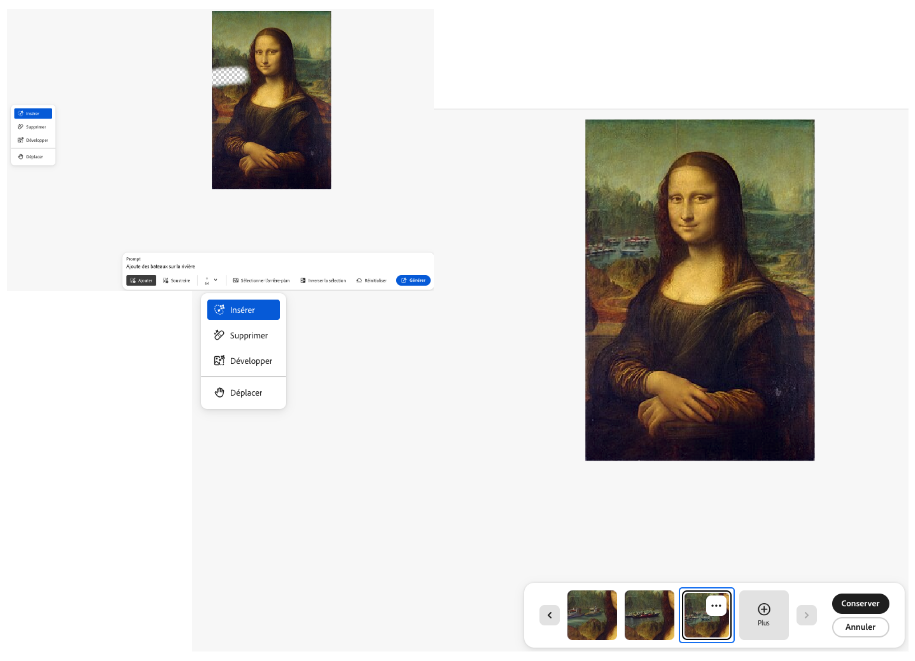915x661 pixels.
Task: Open the three-dot options on selected variation
Action: coord(715,606)
